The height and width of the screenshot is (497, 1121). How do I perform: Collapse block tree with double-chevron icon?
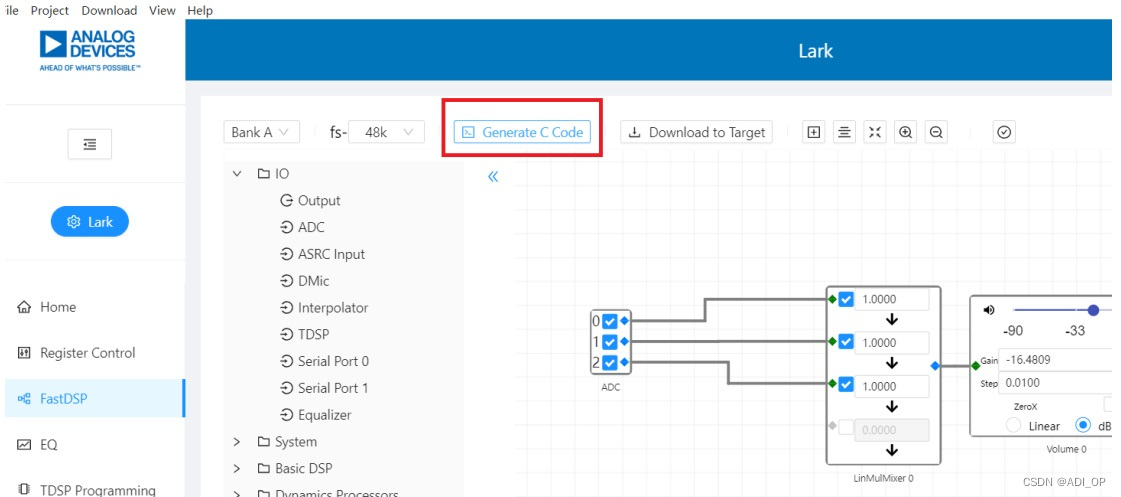tap(493, 177)
